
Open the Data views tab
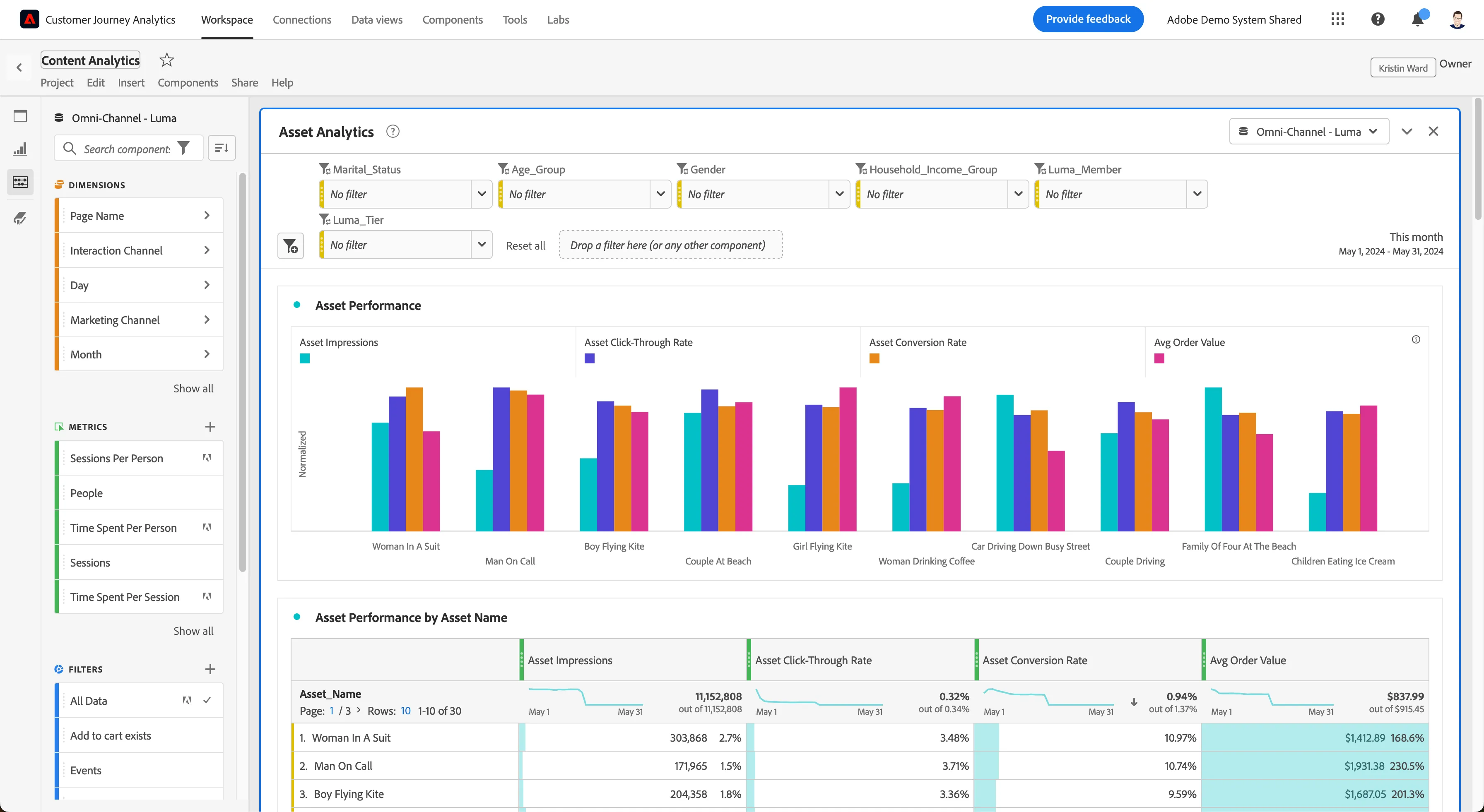pos(377,19)
